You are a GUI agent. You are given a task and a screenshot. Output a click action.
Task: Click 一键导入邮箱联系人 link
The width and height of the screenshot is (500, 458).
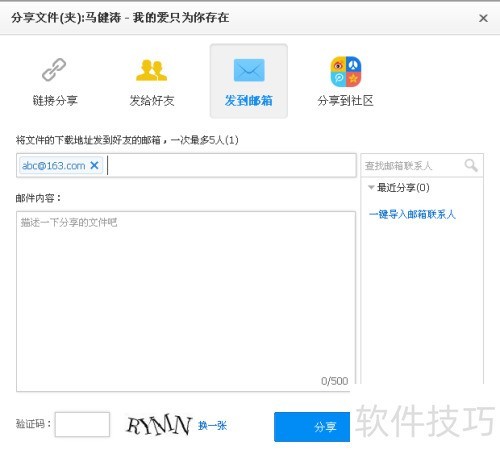412,214
